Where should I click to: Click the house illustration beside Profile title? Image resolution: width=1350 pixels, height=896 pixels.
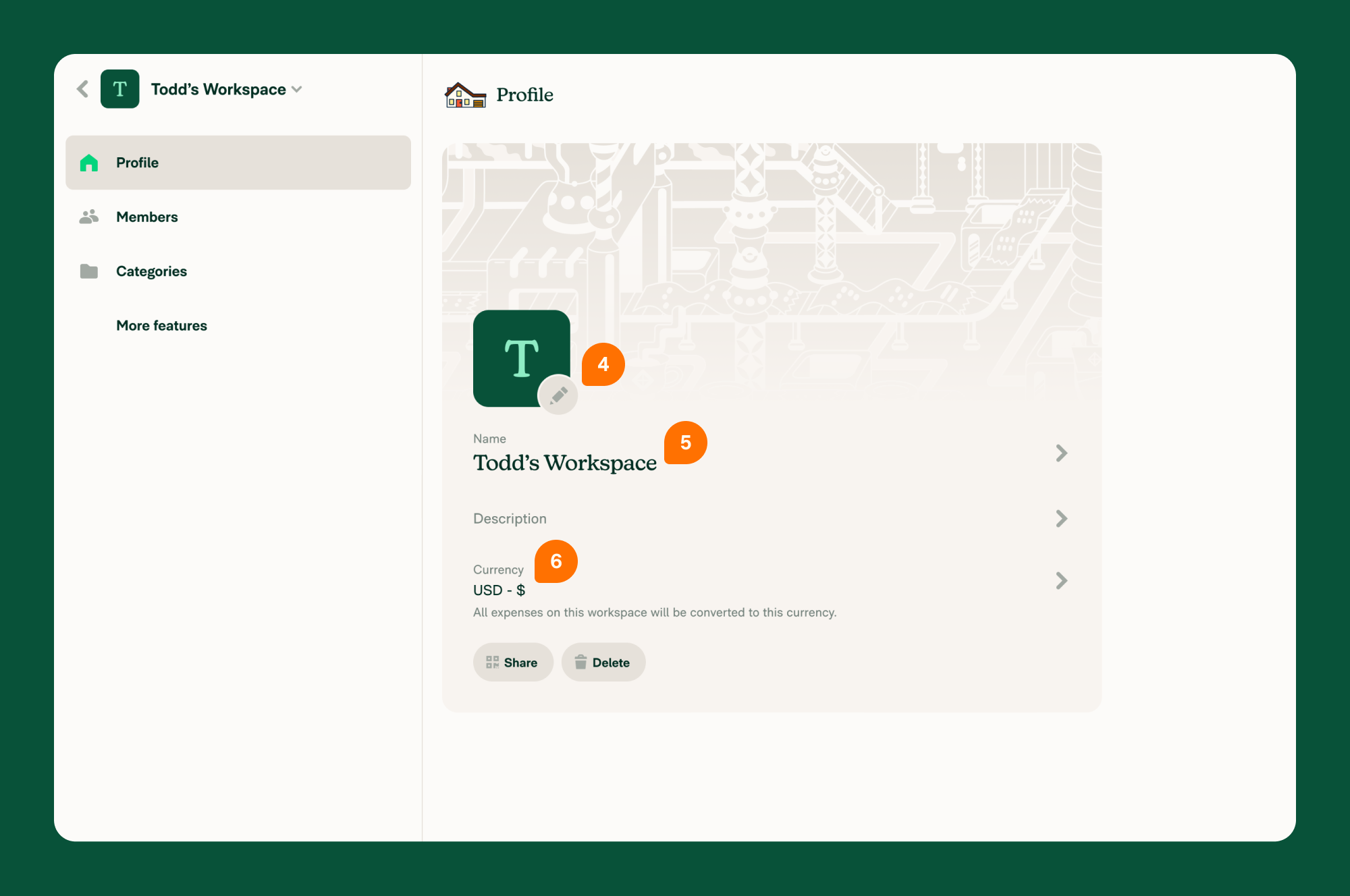pos(465,95)
